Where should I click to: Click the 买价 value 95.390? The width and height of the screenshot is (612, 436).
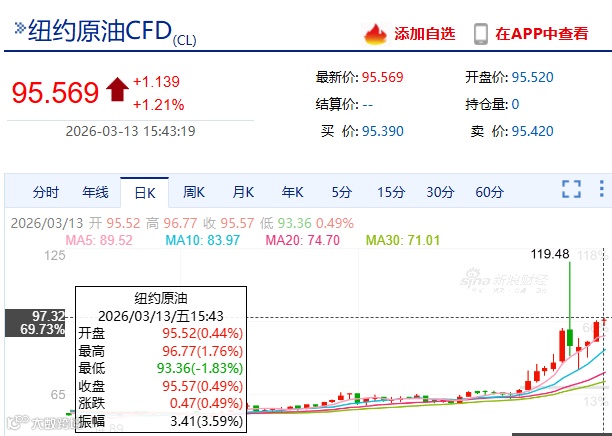pos(382,131)
